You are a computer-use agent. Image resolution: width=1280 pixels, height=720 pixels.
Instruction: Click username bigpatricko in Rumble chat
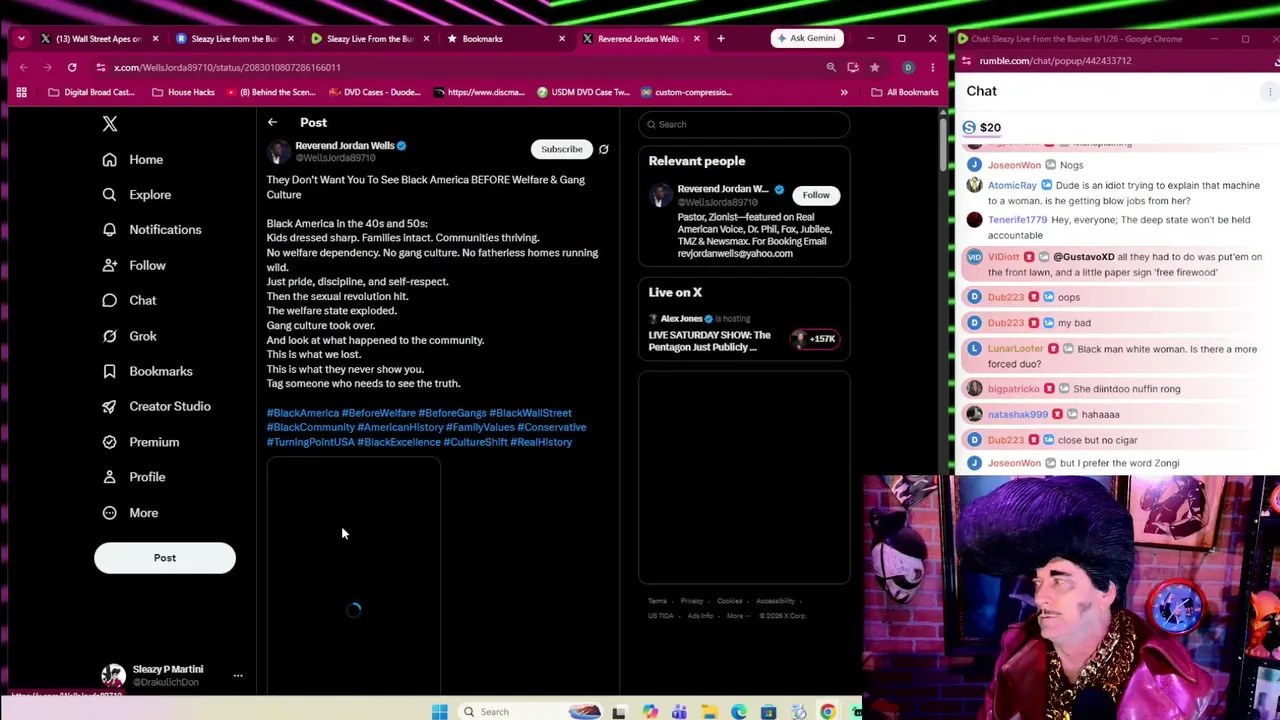[1013, 389]
